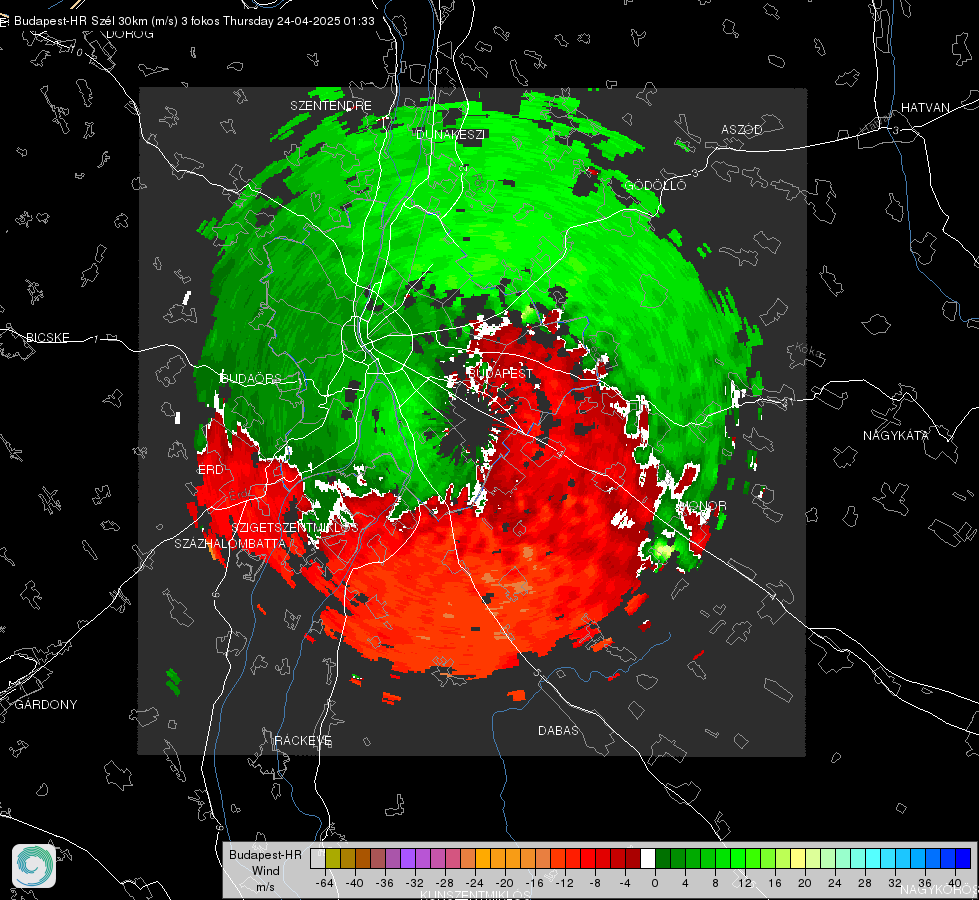The image size is (979, 900).
Task: Click the BUDAPEST label on the radar
Action: coord(500,373)
